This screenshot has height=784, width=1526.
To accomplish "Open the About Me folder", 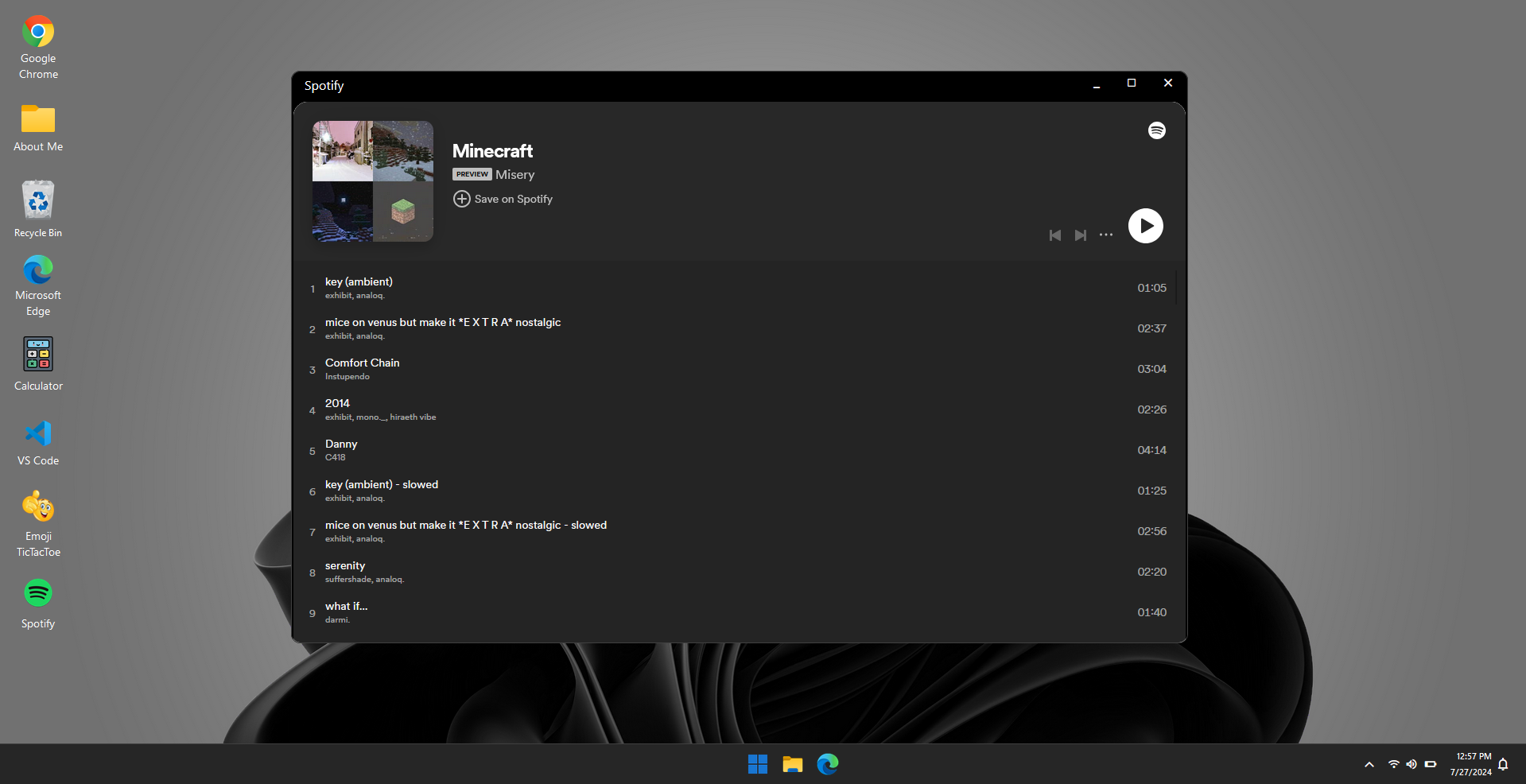I will [x=38, y=127].
